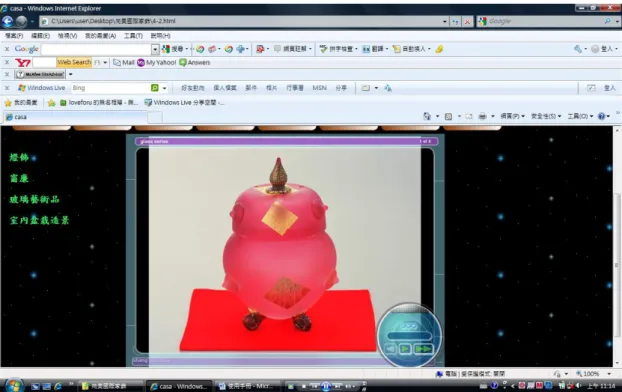Viewport: 622px width, 392px height.
Task: Open the command bar Tools dropdown
Action: coord(580,116)
